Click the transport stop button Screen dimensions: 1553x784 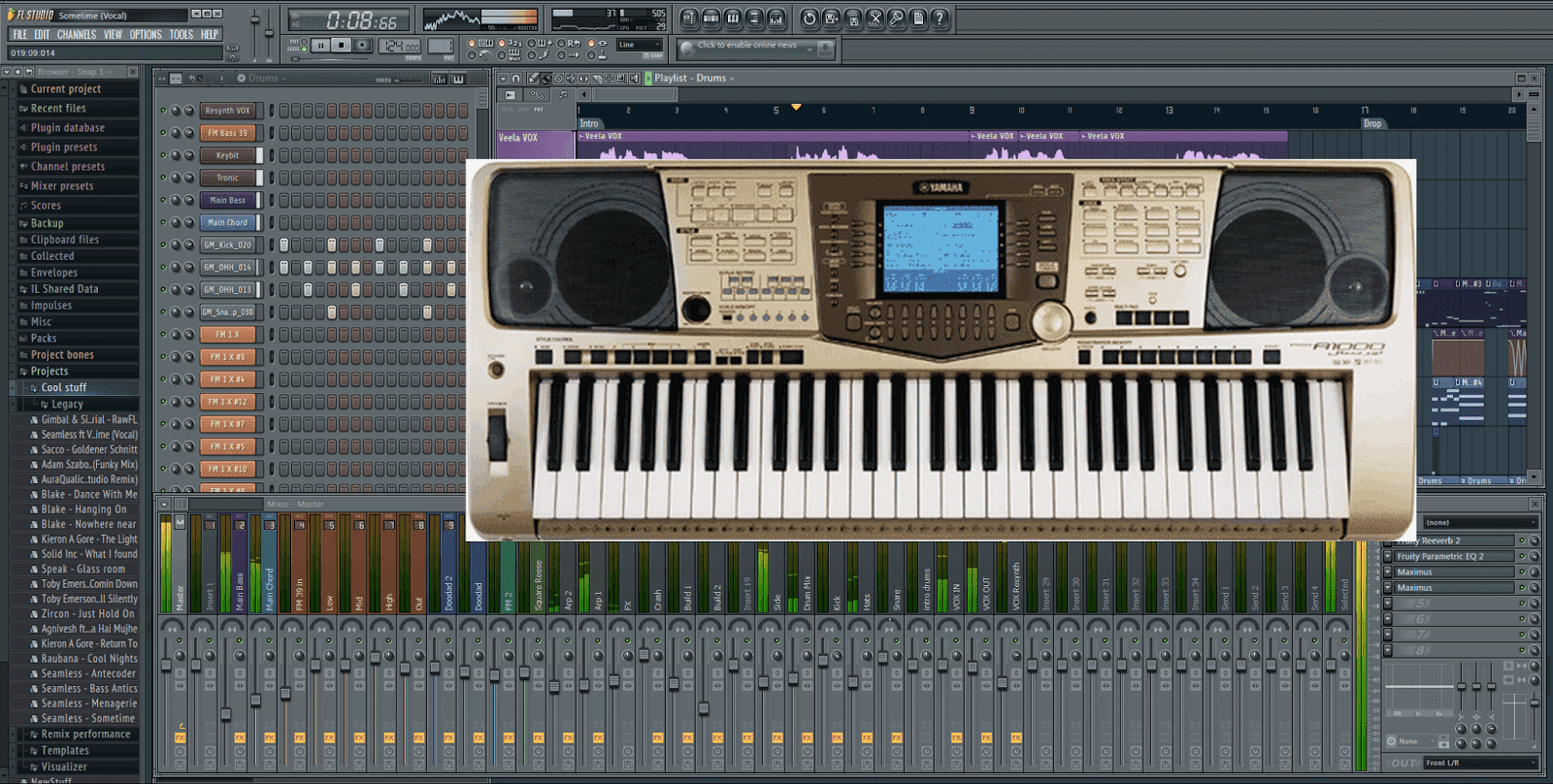(342, 46)
